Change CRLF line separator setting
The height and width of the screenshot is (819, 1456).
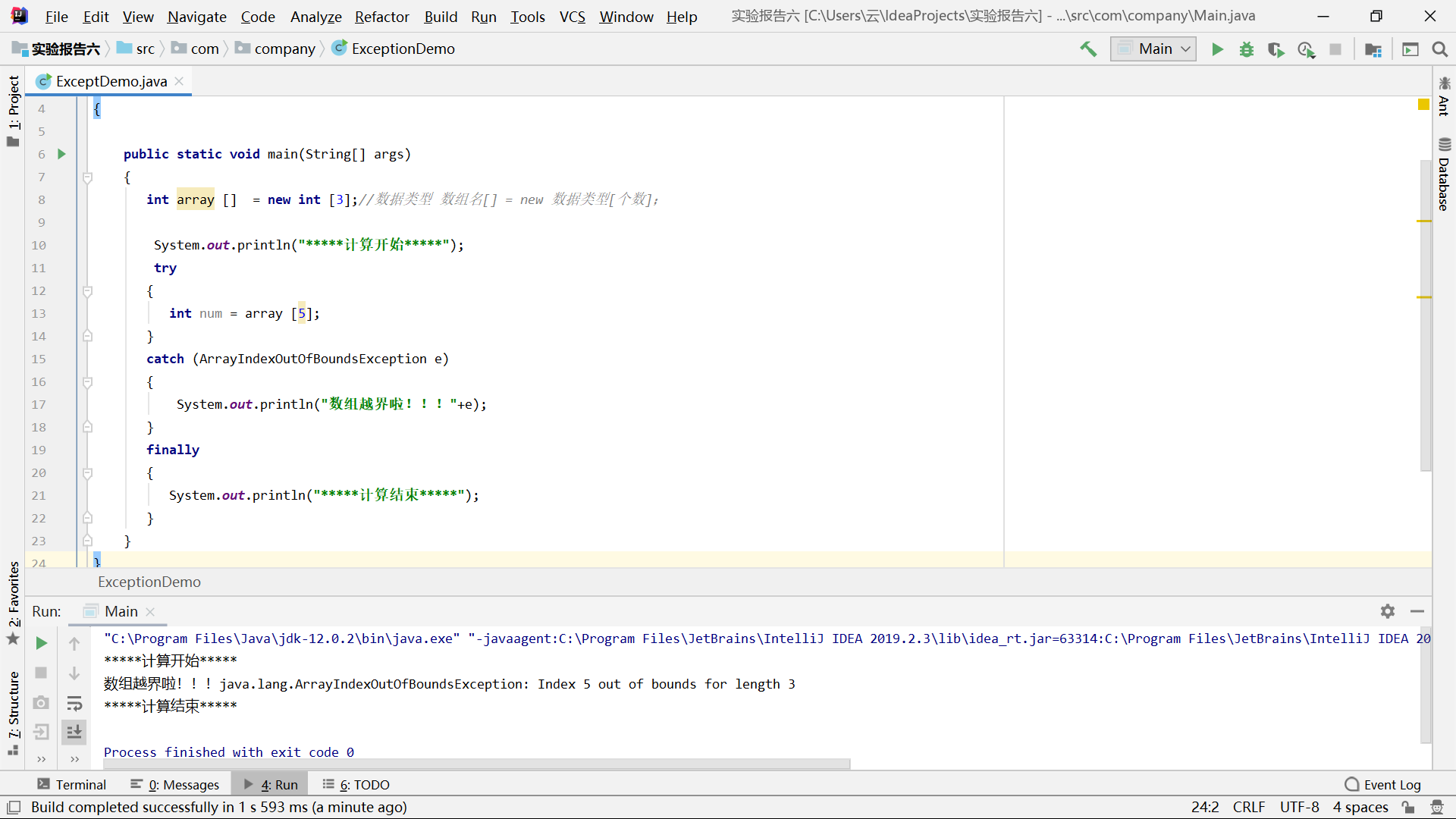pyautogui.click(x=1248, y=807)
